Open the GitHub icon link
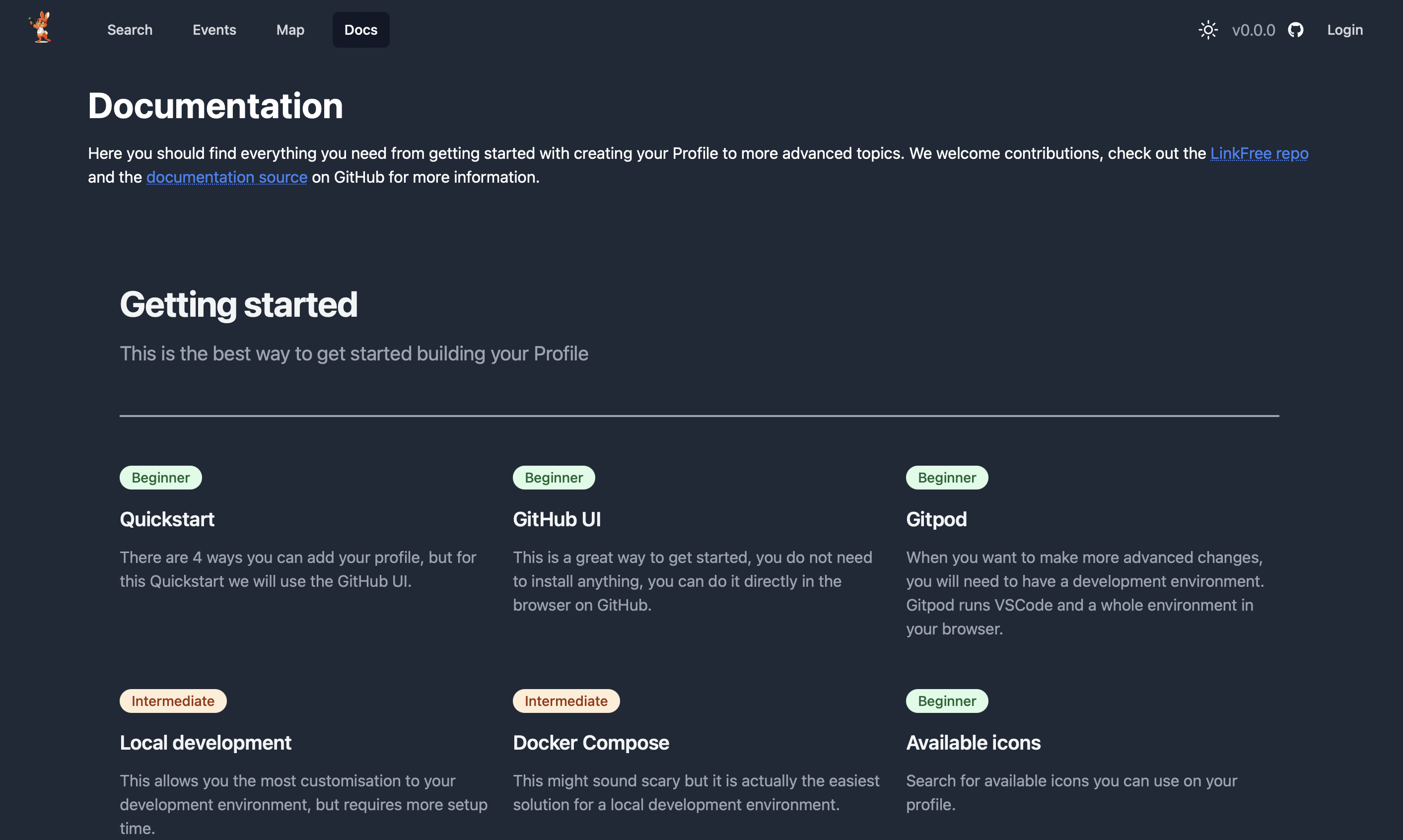The width and height of the screenshot is (1403, 840). [1295, 30]
